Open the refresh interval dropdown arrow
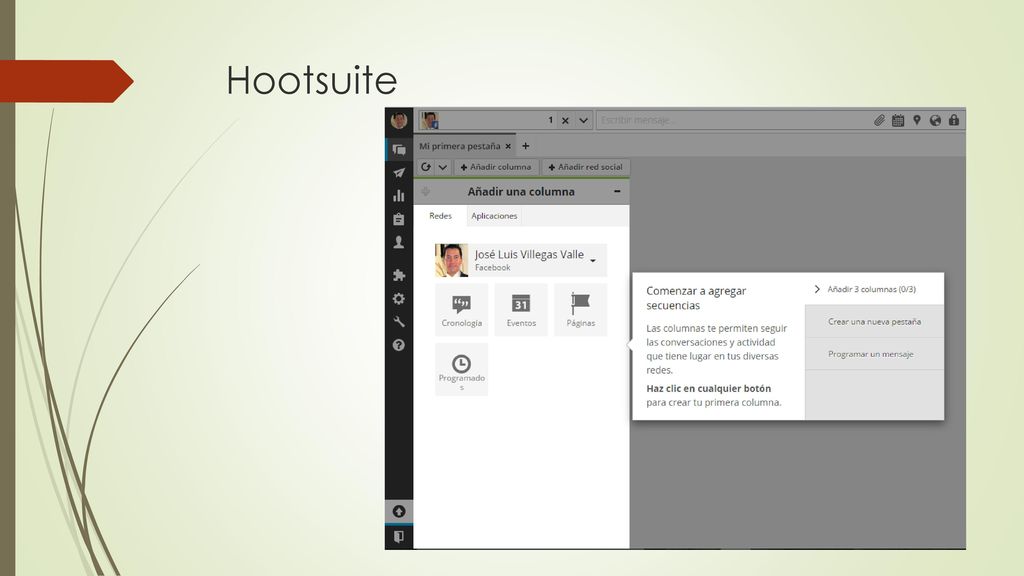1024x576 pixels. pyautogui.click(x=443, y=167)
